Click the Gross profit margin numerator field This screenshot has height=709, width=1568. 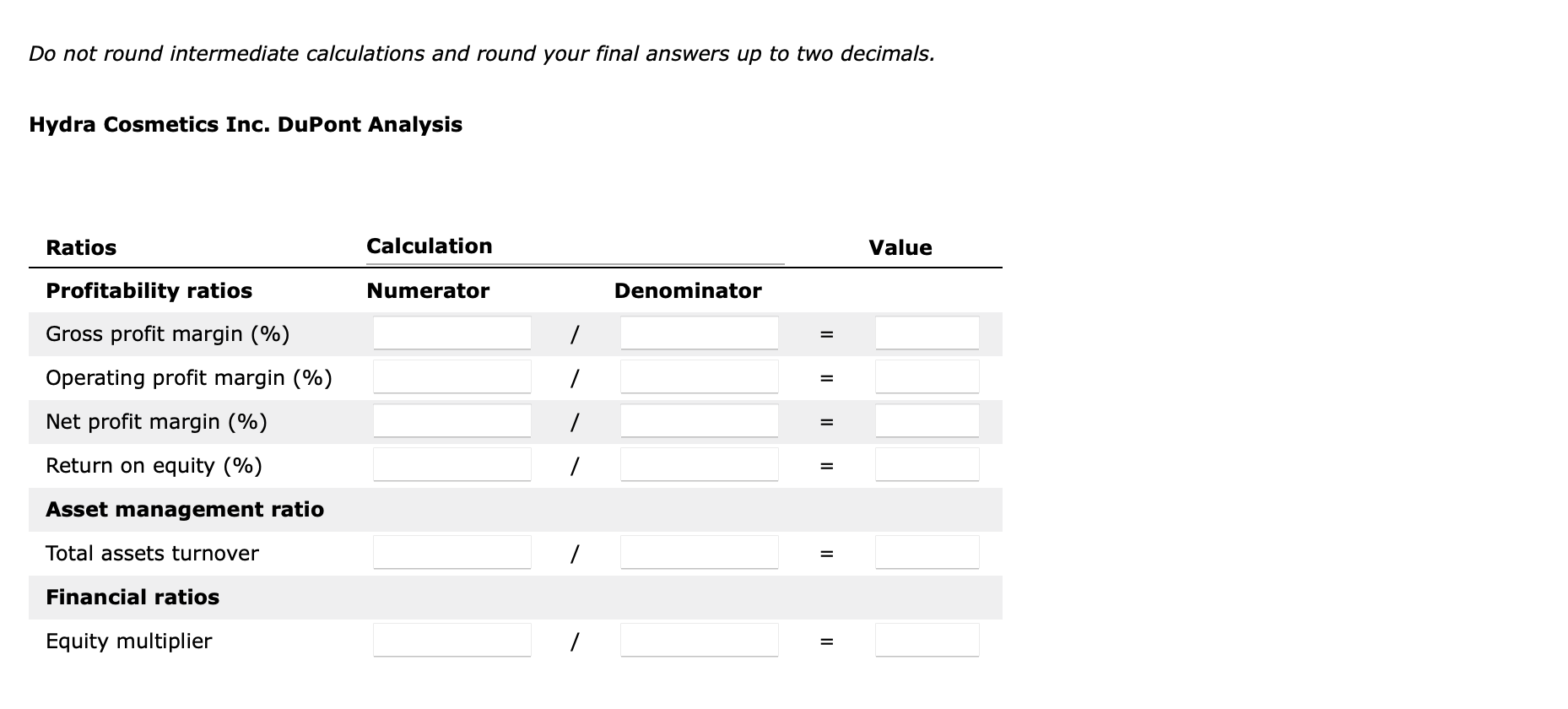[x=451, y=333]
